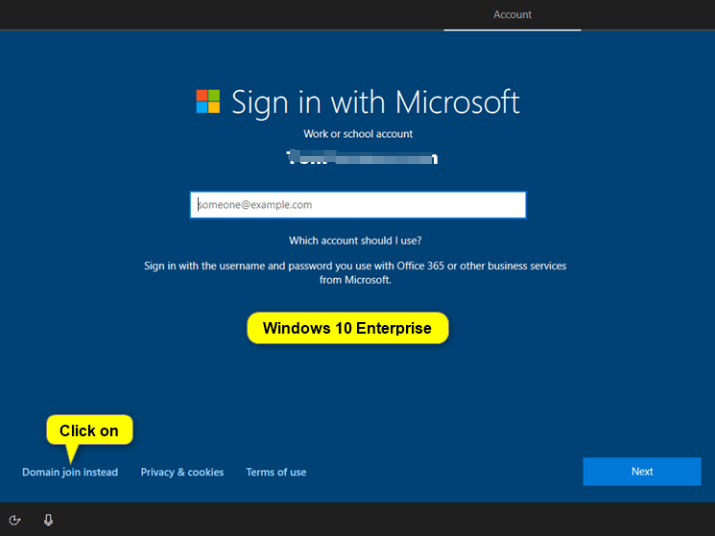Choose 'Domain join instead' link

tap(70, 472)
